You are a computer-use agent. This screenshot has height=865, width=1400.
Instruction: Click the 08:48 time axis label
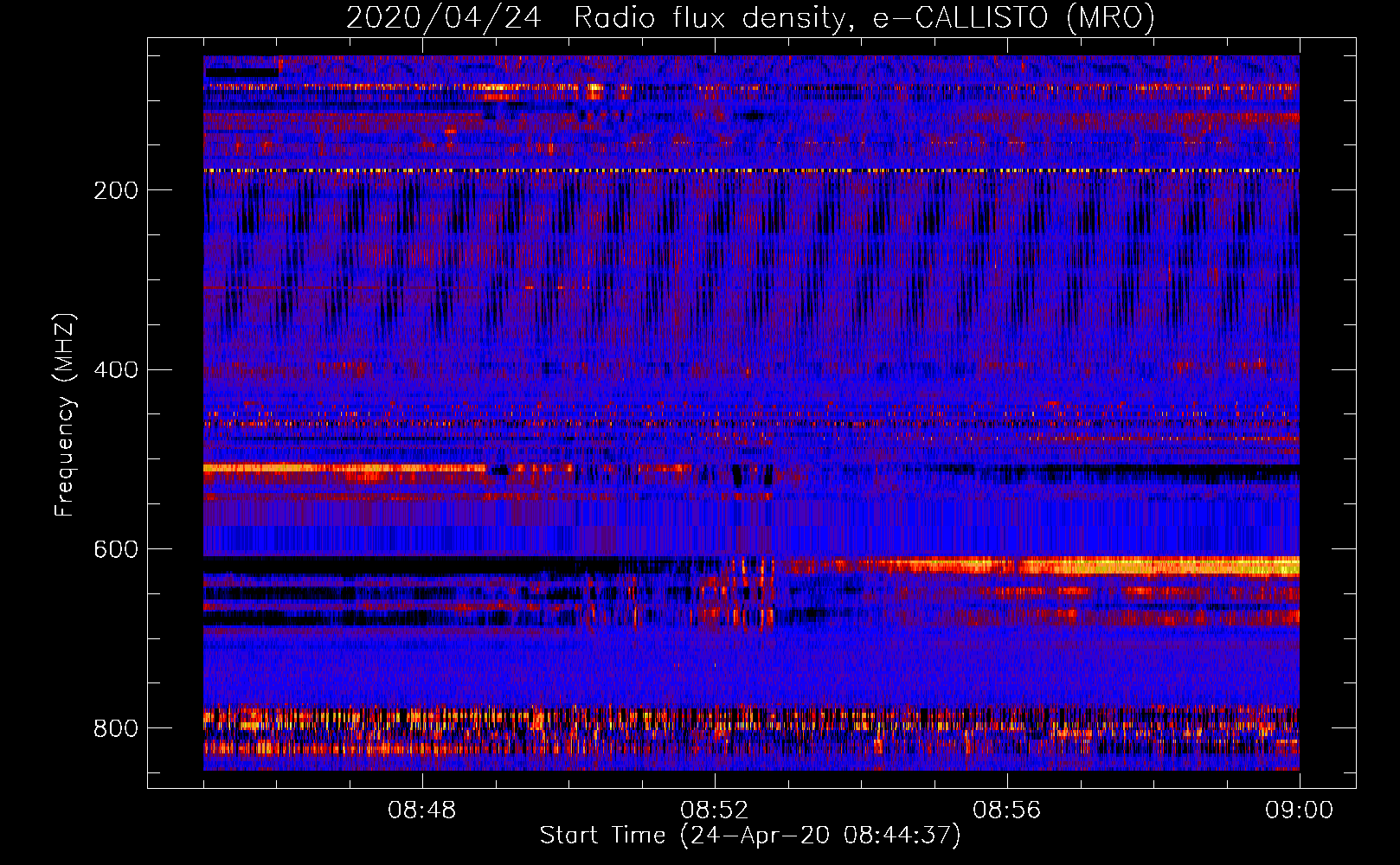tap(422, 811)
